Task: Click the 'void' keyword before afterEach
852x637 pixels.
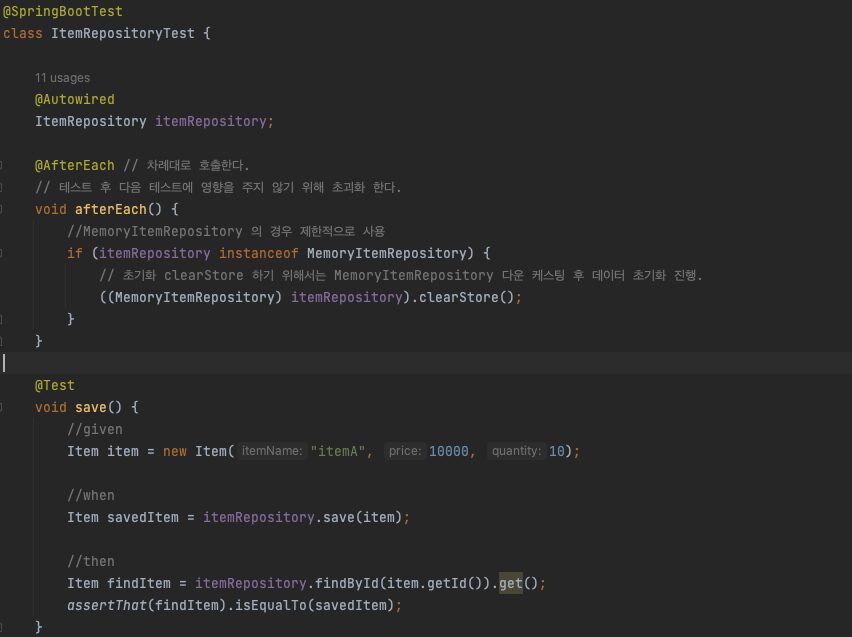Action: click(x=51, y=209)
